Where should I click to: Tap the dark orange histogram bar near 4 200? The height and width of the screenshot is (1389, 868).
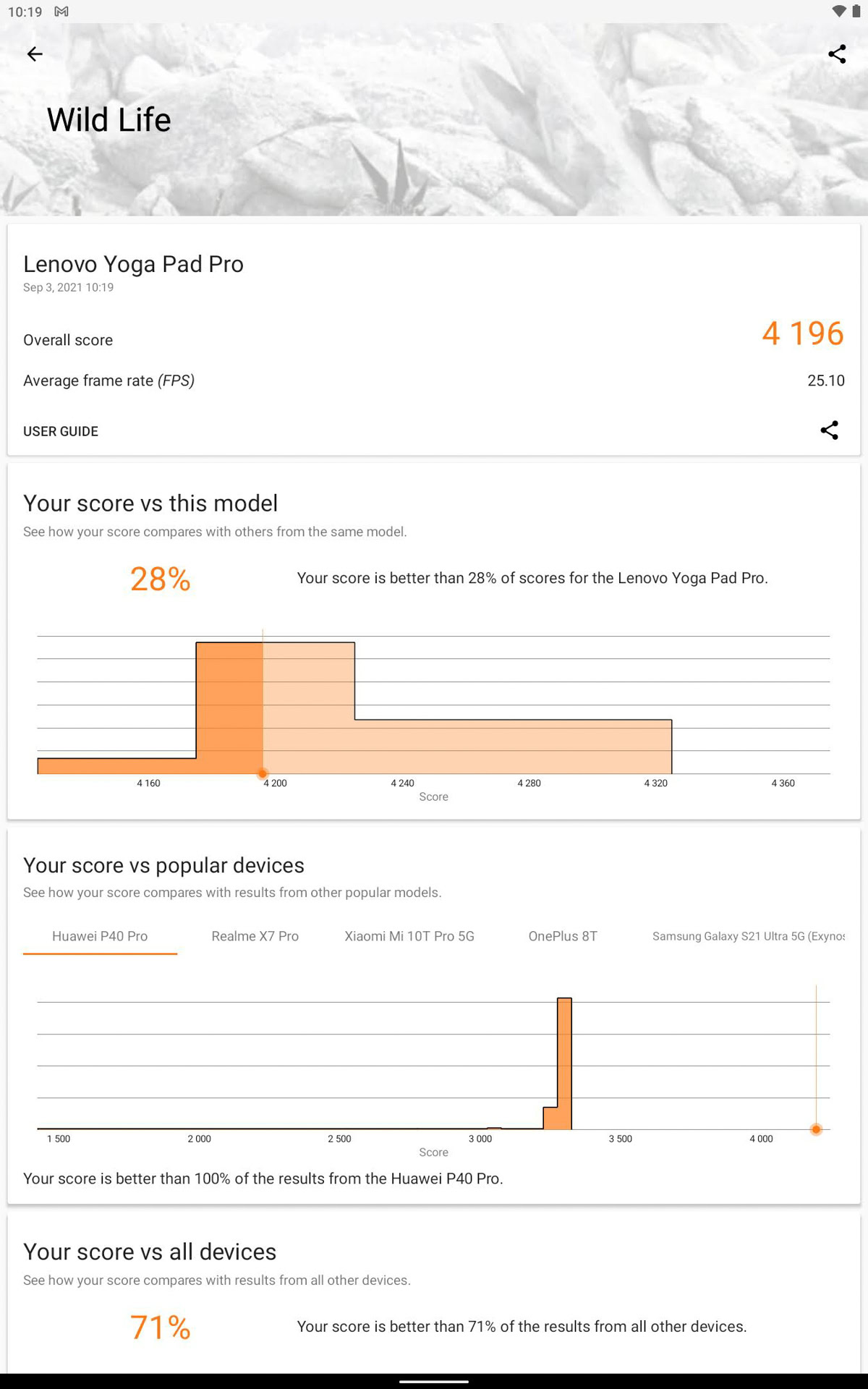[x=229, y=708]
